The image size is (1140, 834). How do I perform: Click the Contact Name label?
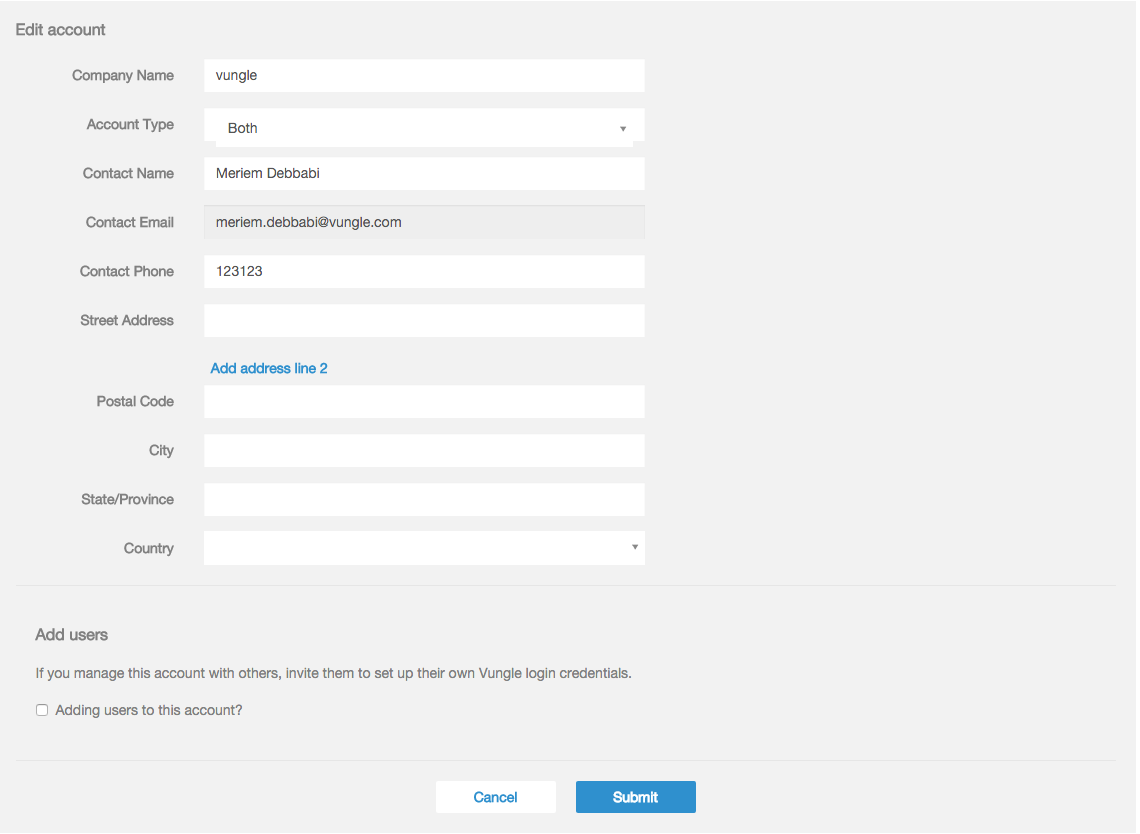128,173
